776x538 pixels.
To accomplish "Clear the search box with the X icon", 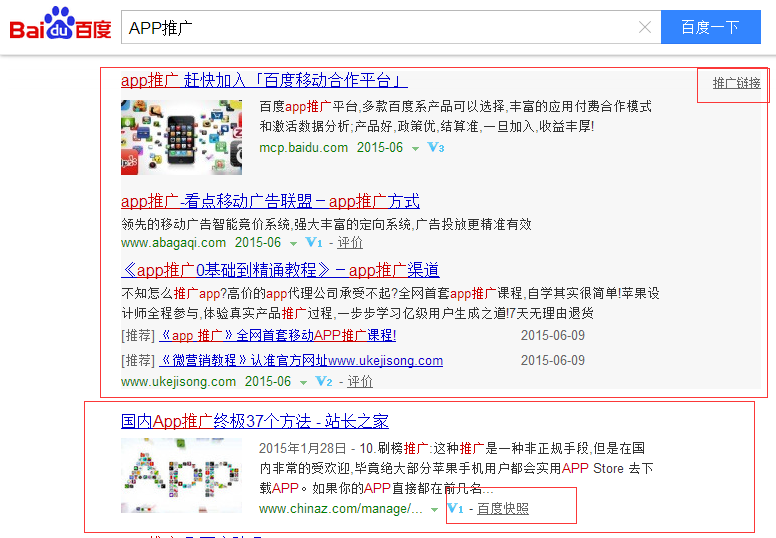I will coord(645,28).
